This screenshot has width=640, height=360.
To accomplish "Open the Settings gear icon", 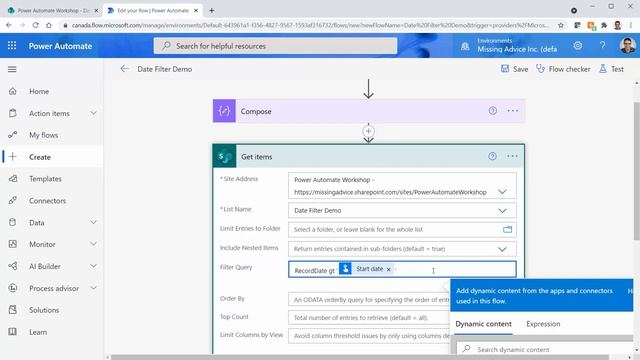I will (578, 46).
